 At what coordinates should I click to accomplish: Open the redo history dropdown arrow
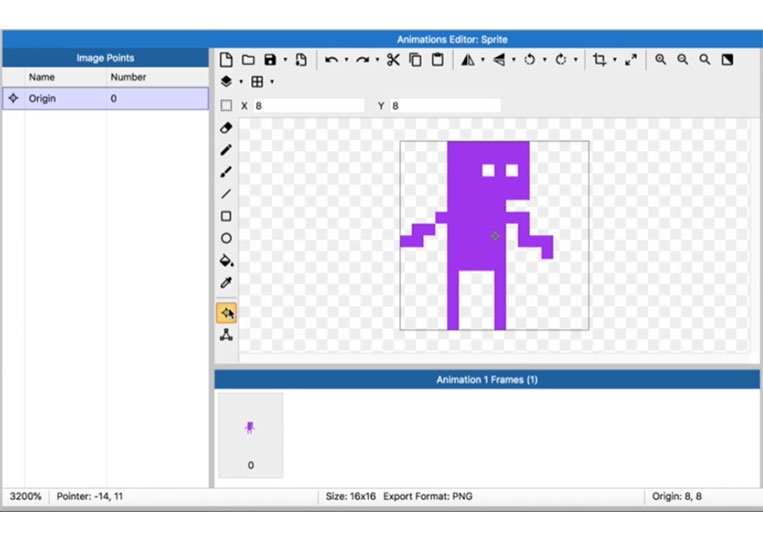coord(377,60)
